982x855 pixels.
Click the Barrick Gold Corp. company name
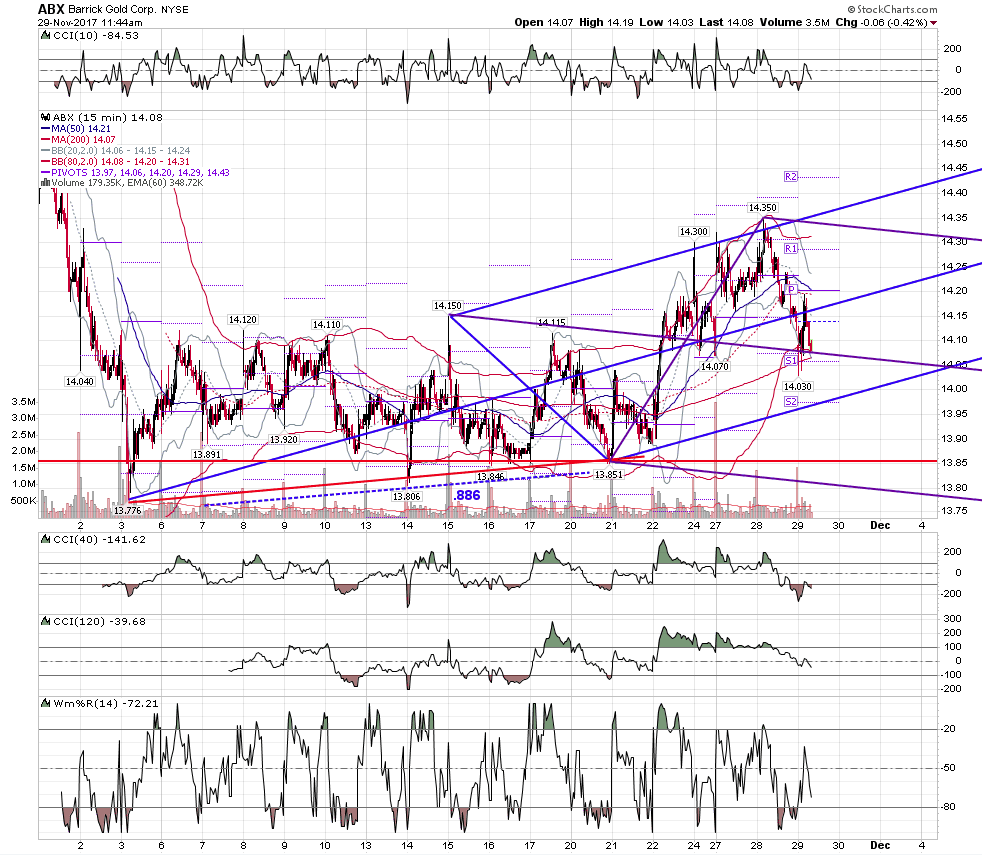point(112,9)
